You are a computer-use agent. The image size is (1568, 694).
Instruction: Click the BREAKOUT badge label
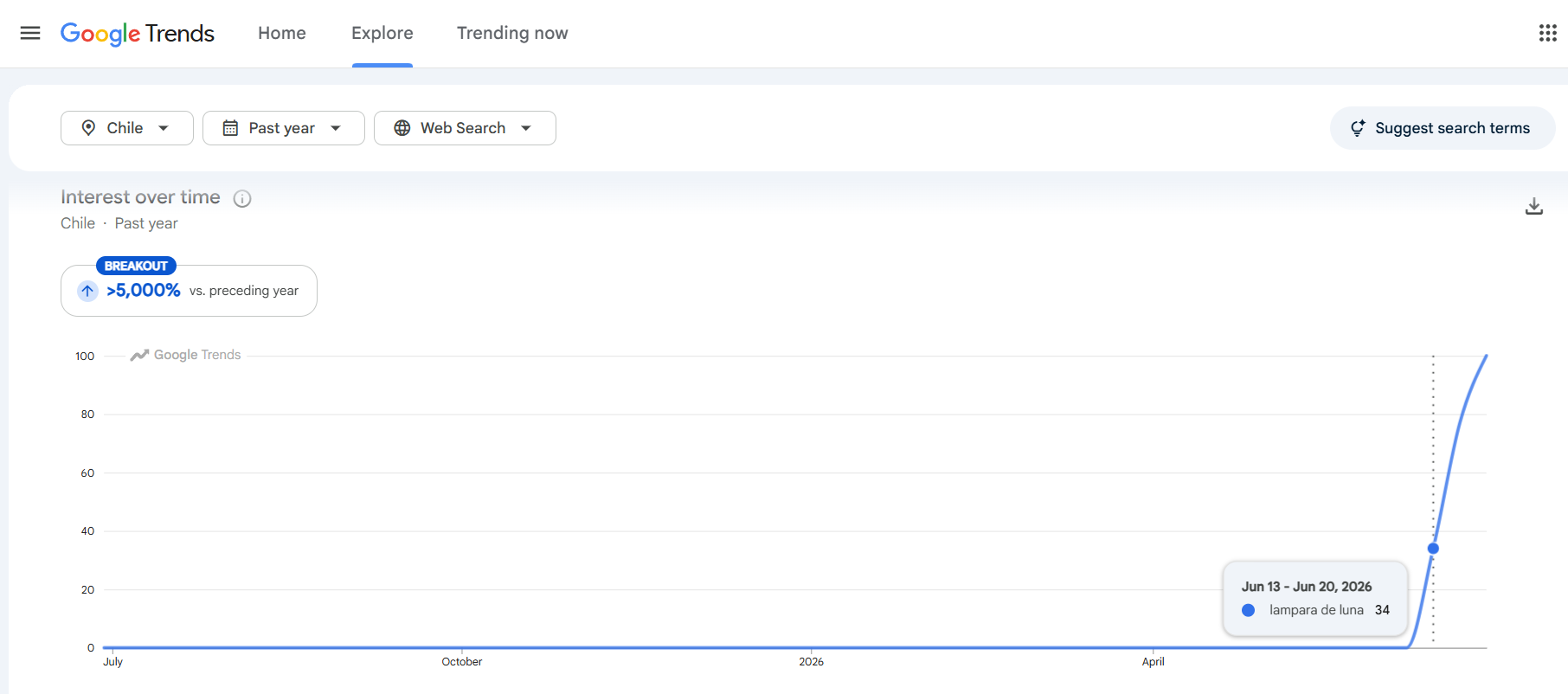tap(136, 266)
